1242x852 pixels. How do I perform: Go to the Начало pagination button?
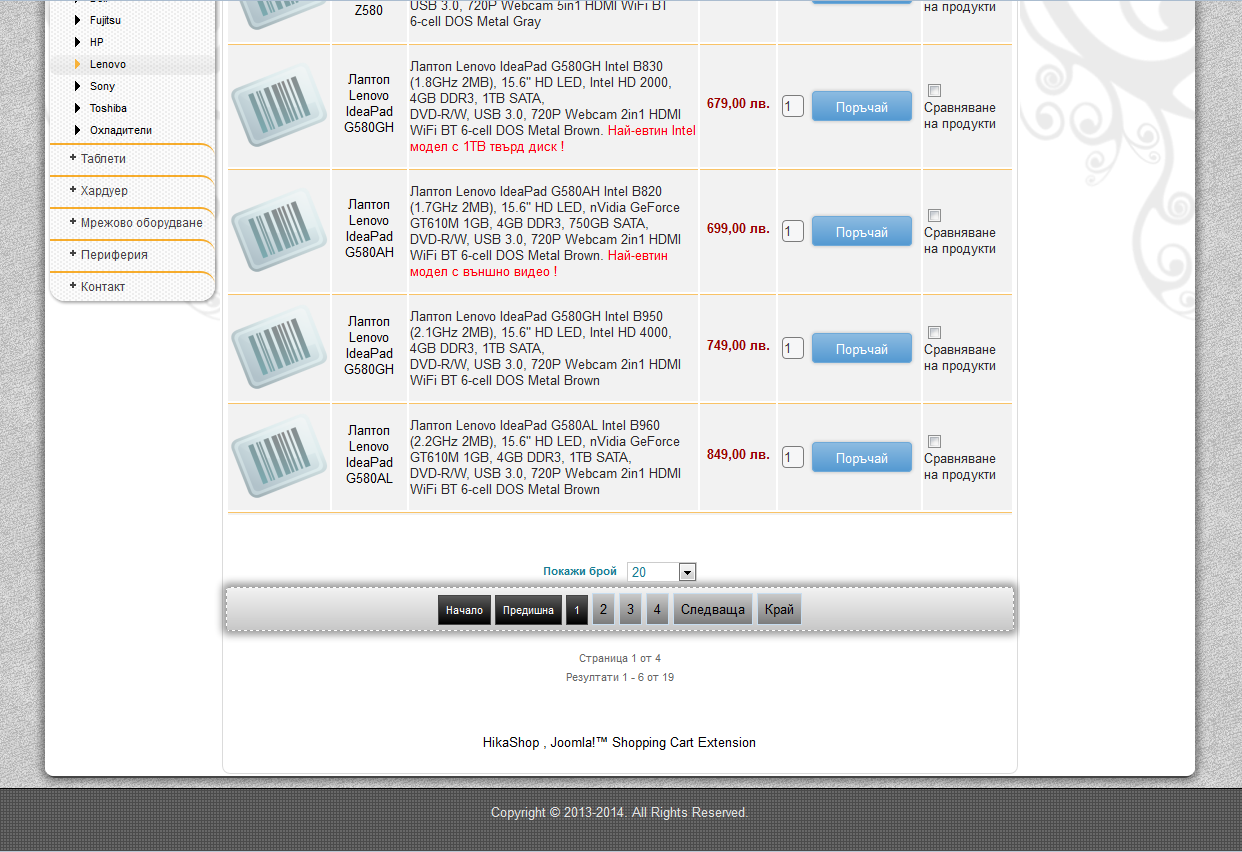tap(464, 609)
